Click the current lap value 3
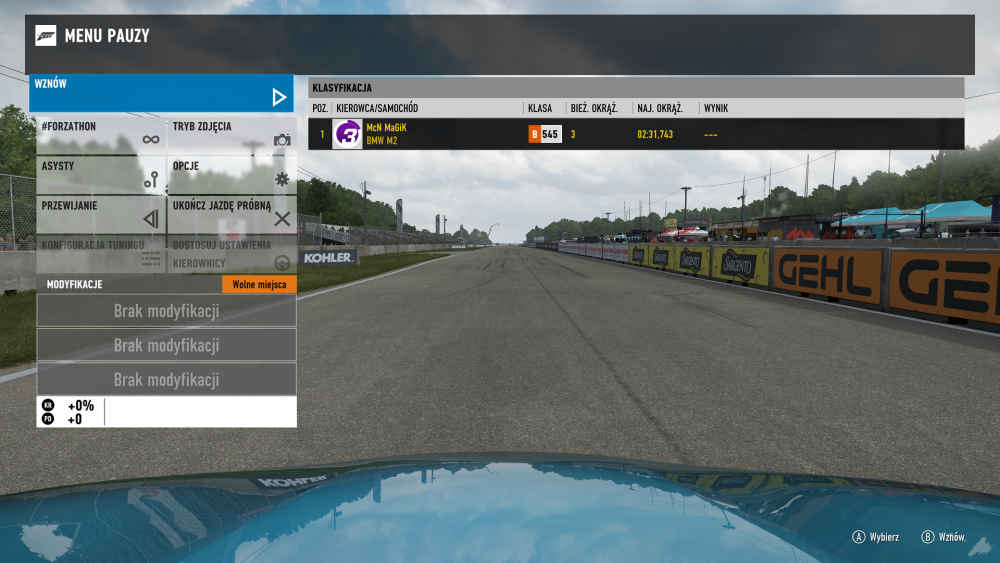Viewport: 1000px width, 563px height. (x=573, y=135)
